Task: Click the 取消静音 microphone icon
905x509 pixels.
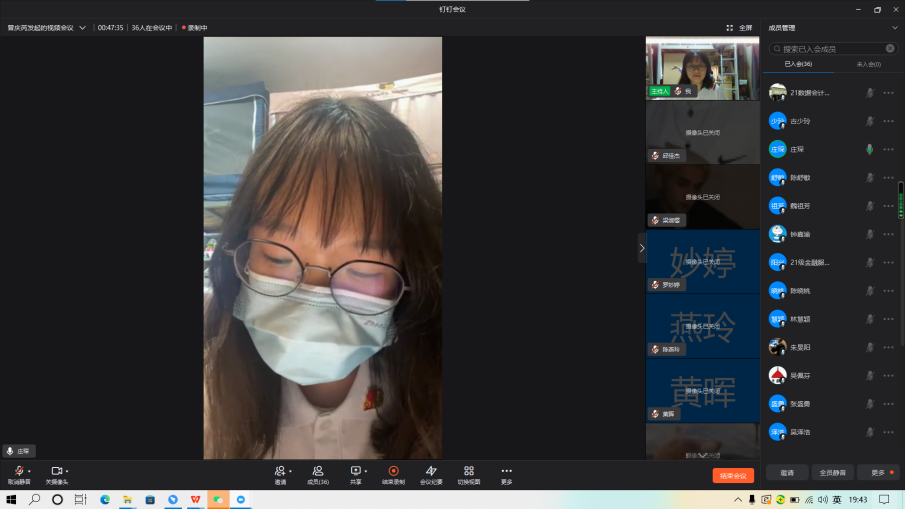Action: (x=18, y=470)
